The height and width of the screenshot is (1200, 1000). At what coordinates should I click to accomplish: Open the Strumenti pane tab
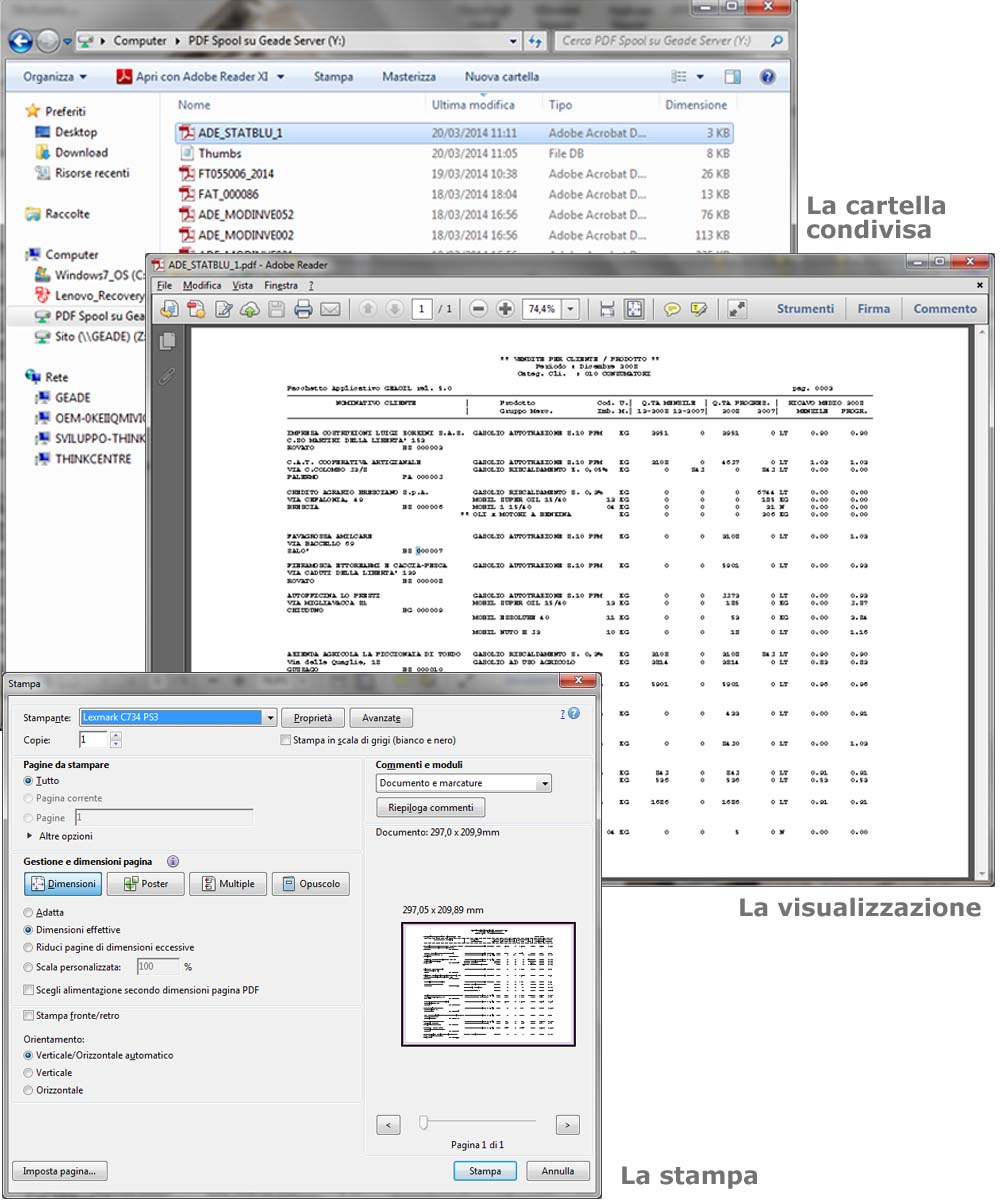[805, 309]
